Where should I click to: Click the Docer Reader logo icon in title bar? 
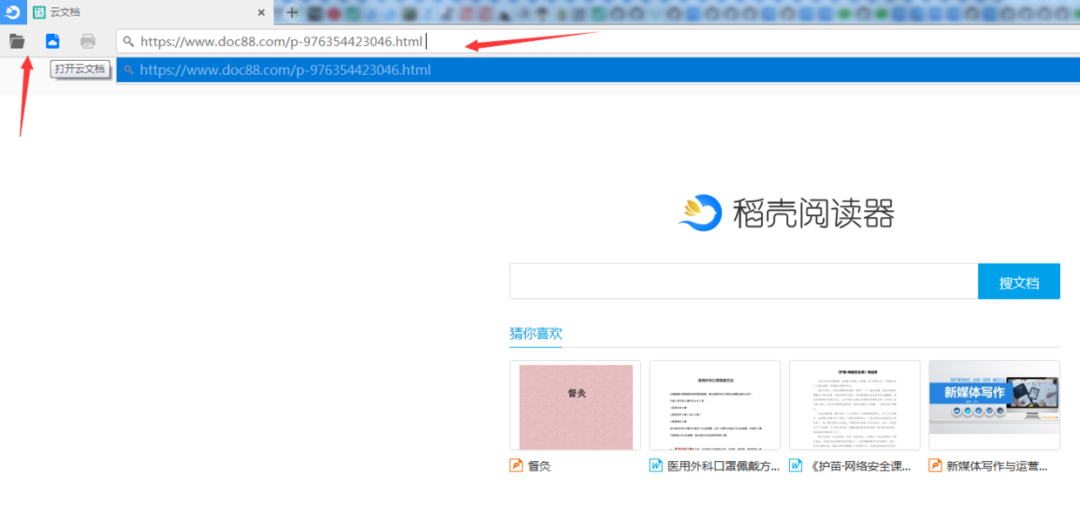click(13, 12)
